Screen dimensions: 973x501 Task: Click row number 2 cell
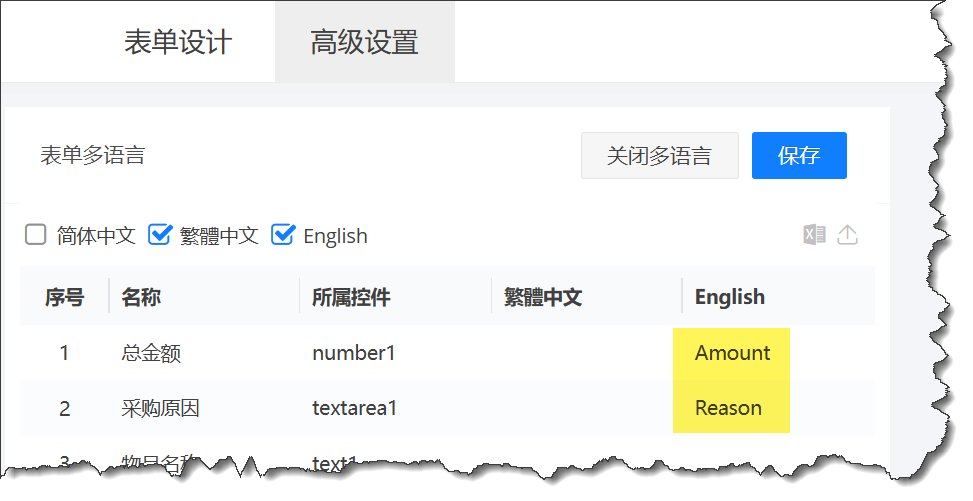pos(65,408)
